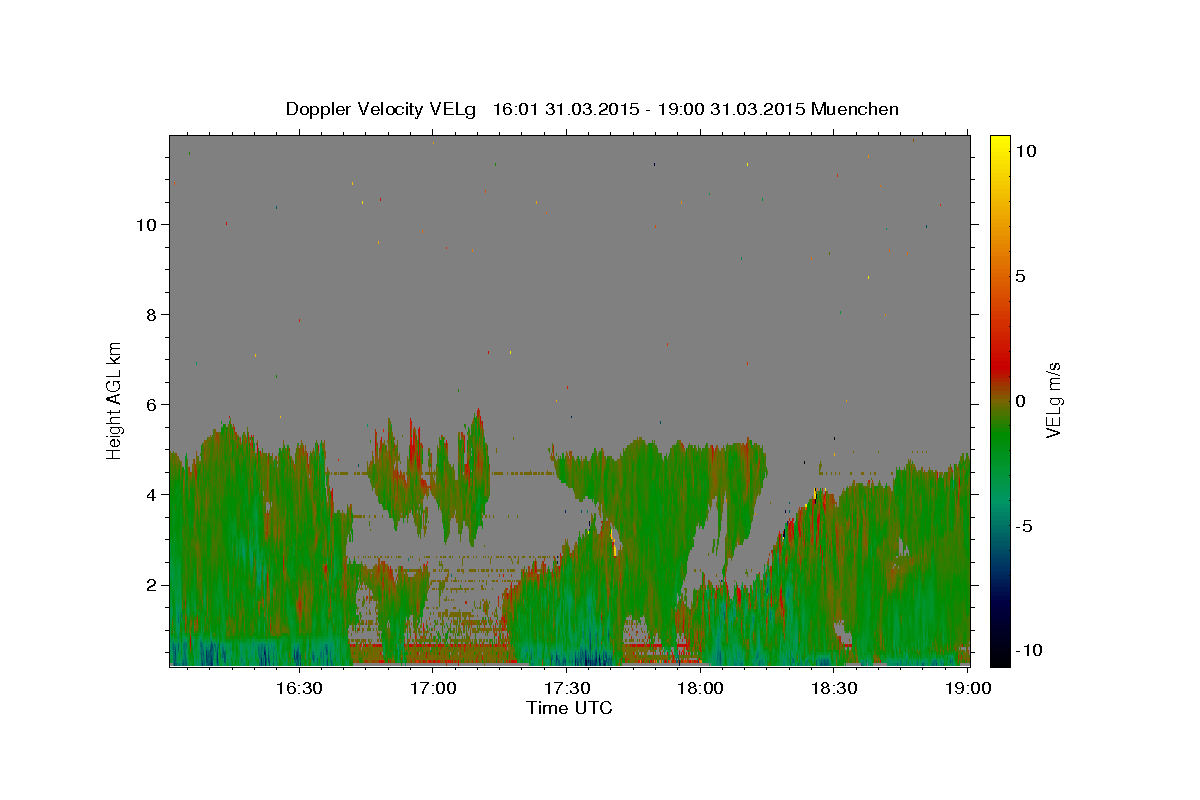Click the Time UTC axis title

[x=569, y=708]
